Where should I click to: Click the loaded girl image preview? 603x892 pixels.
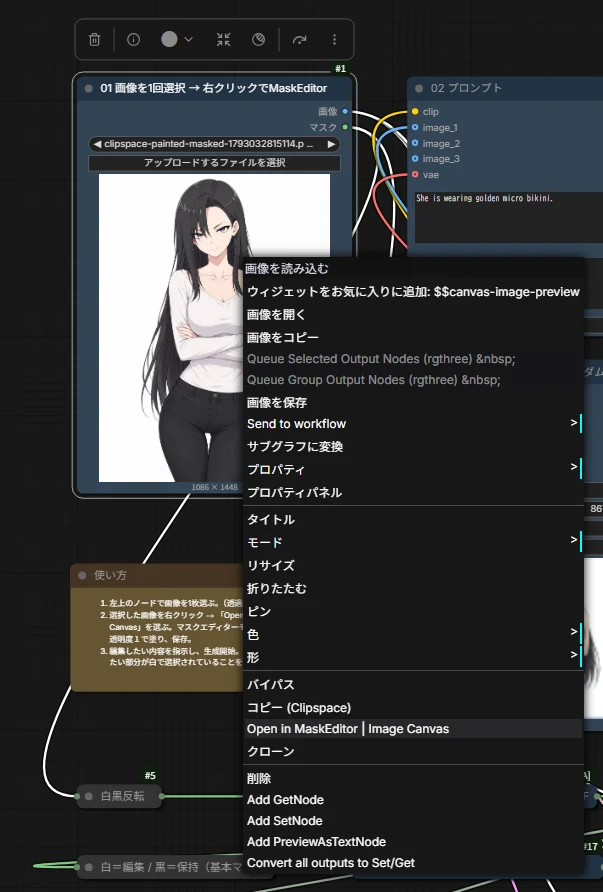coord(171,328)
